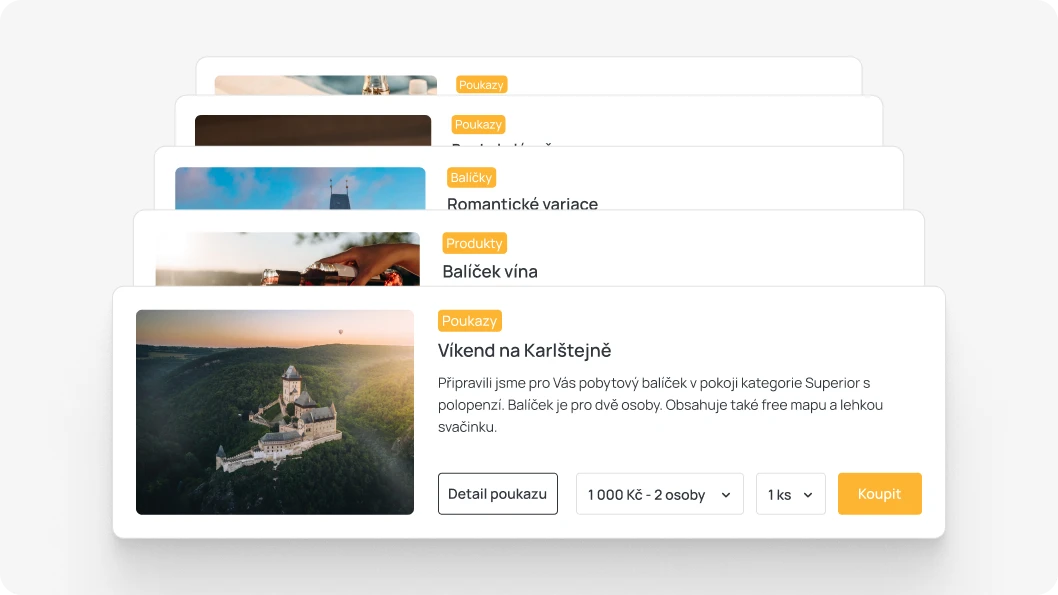Select the Balíčky category tag

(x=471, y=178)
